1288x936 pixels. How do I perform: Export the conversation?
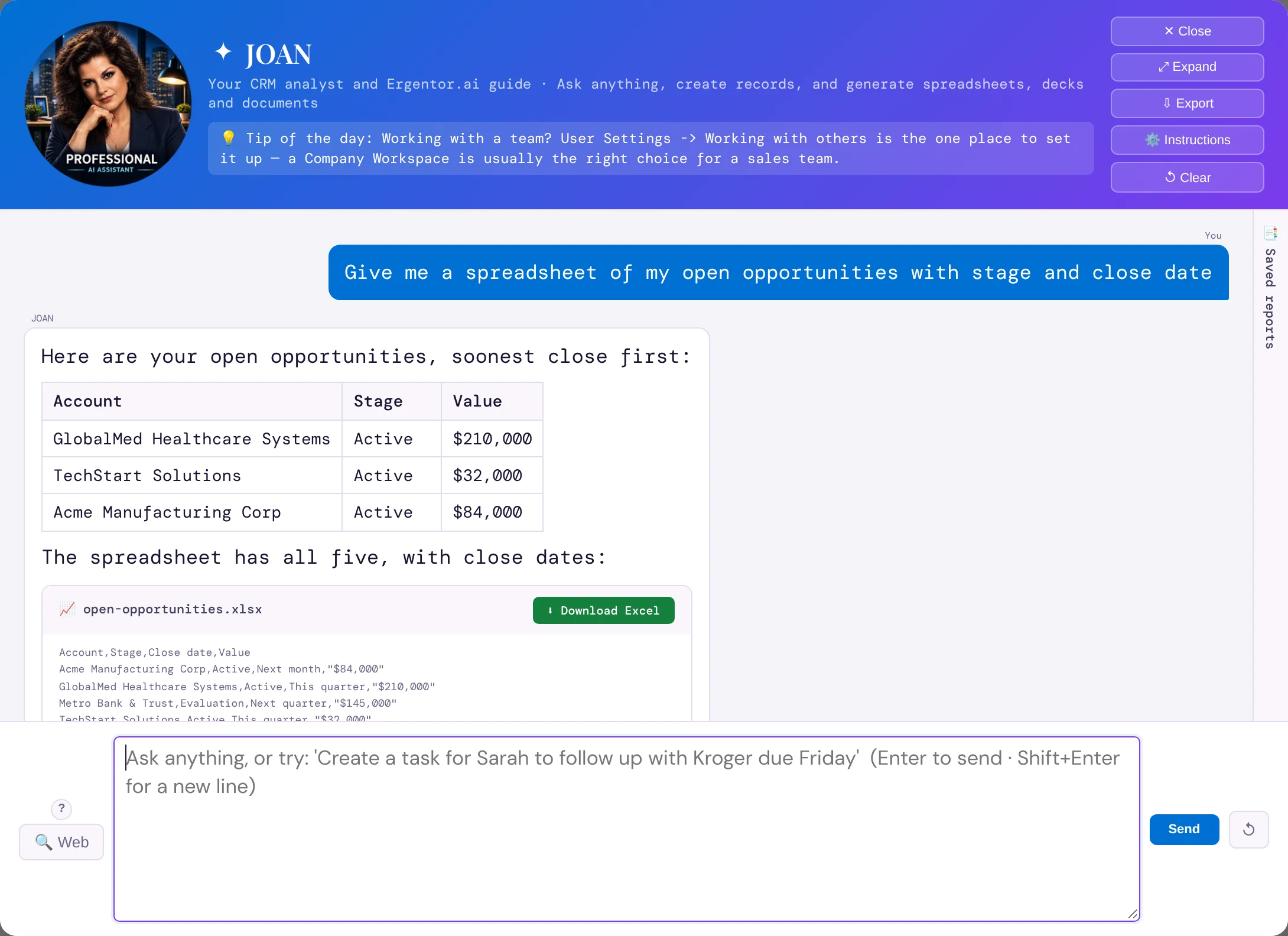(1187, 103)
